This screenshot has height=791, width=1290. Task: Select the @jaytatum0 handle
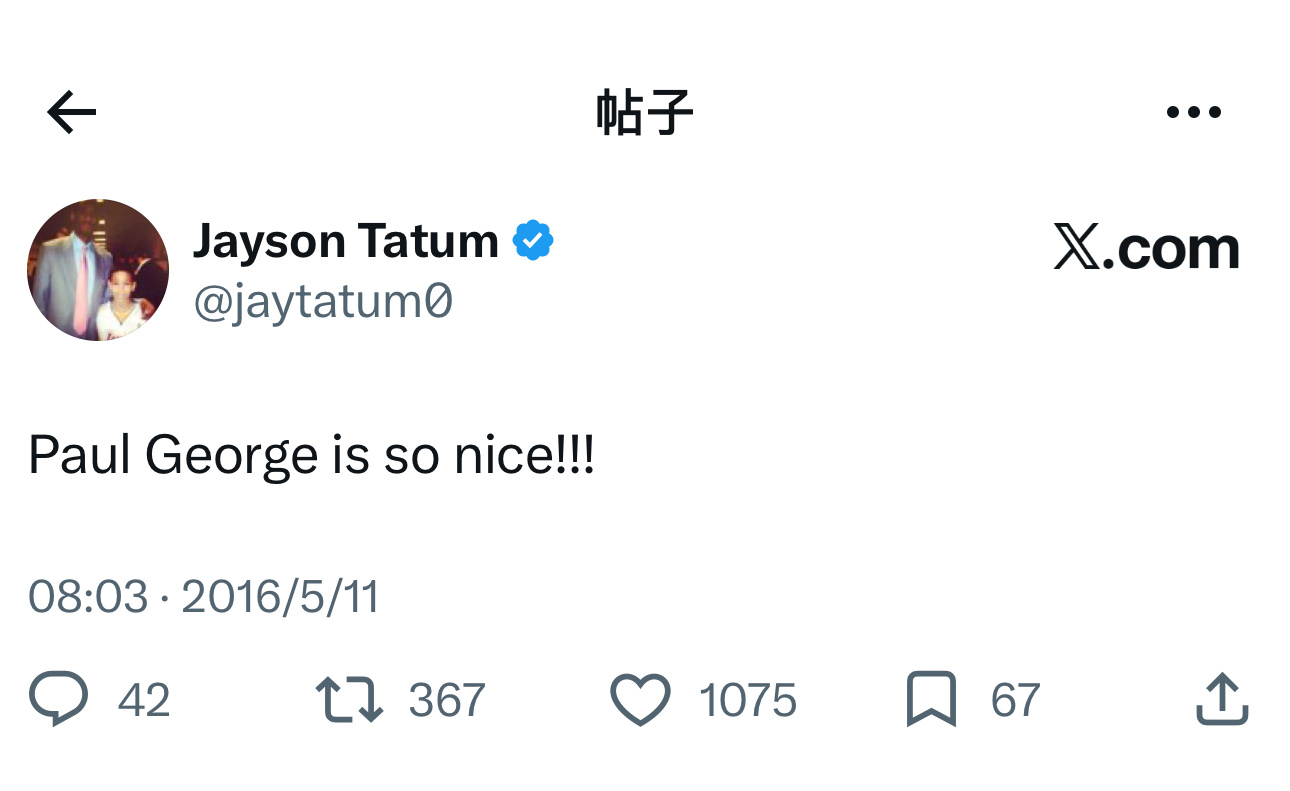tap(322, 301)
